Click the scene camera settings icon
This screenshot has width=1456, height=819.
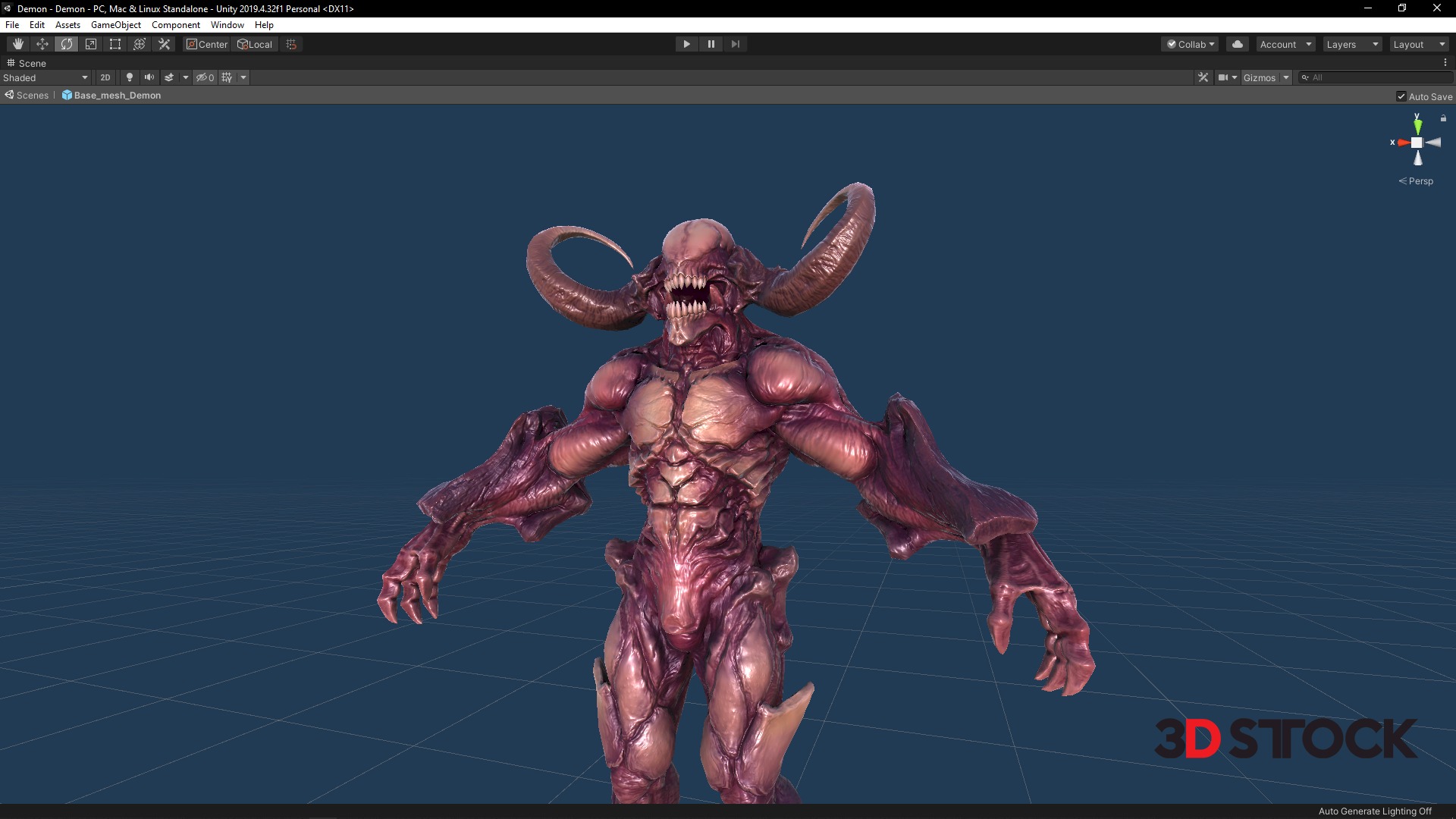(1223, 77)
